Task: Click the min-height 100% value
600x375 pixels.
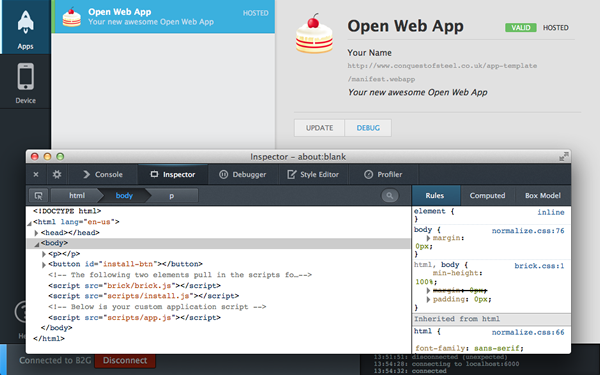Action: (426, 282)
